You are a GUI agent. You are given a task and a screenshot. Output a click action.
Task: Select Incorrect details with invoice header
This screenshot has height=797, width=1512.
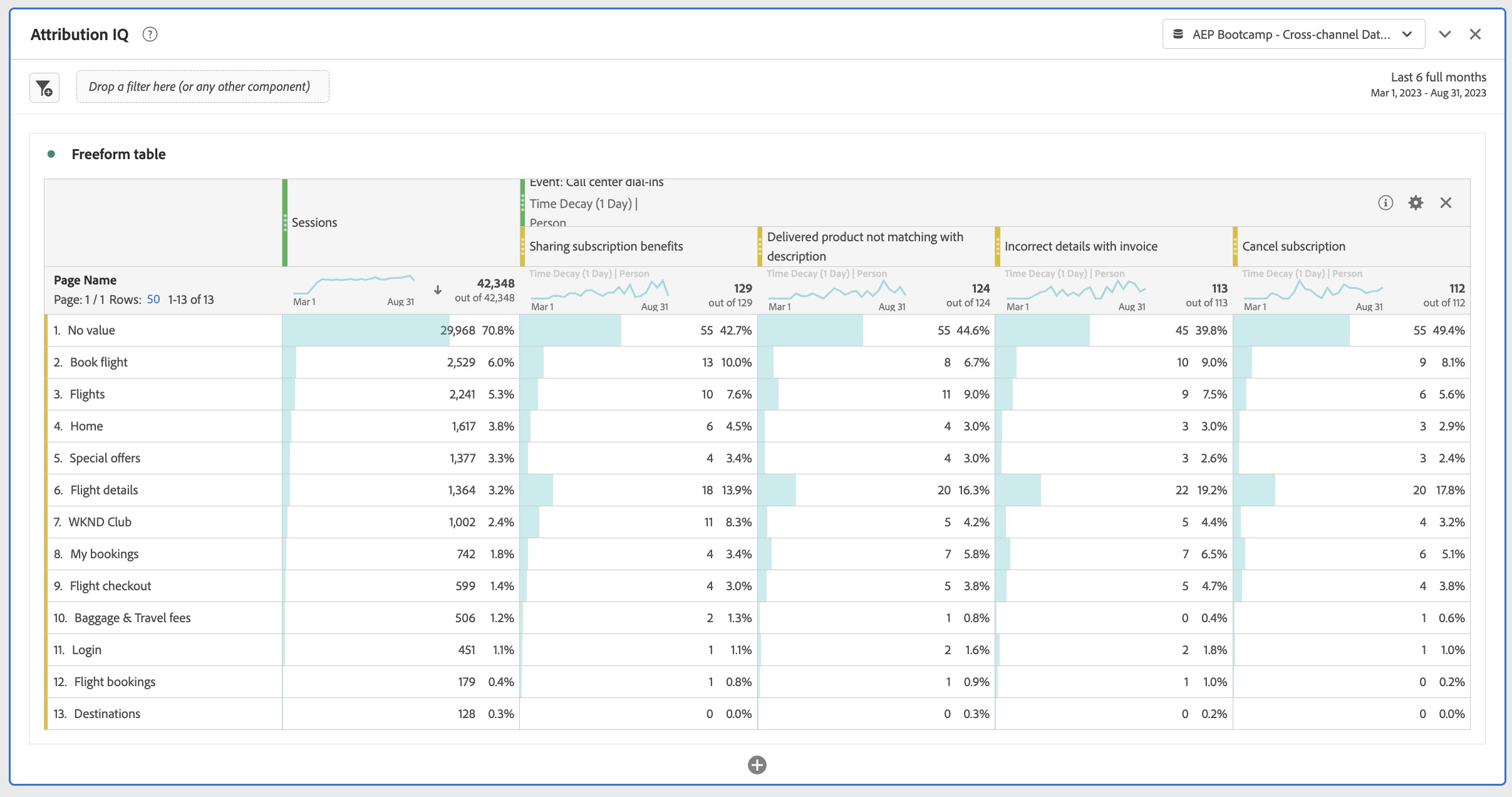(x=1113, y=246)
